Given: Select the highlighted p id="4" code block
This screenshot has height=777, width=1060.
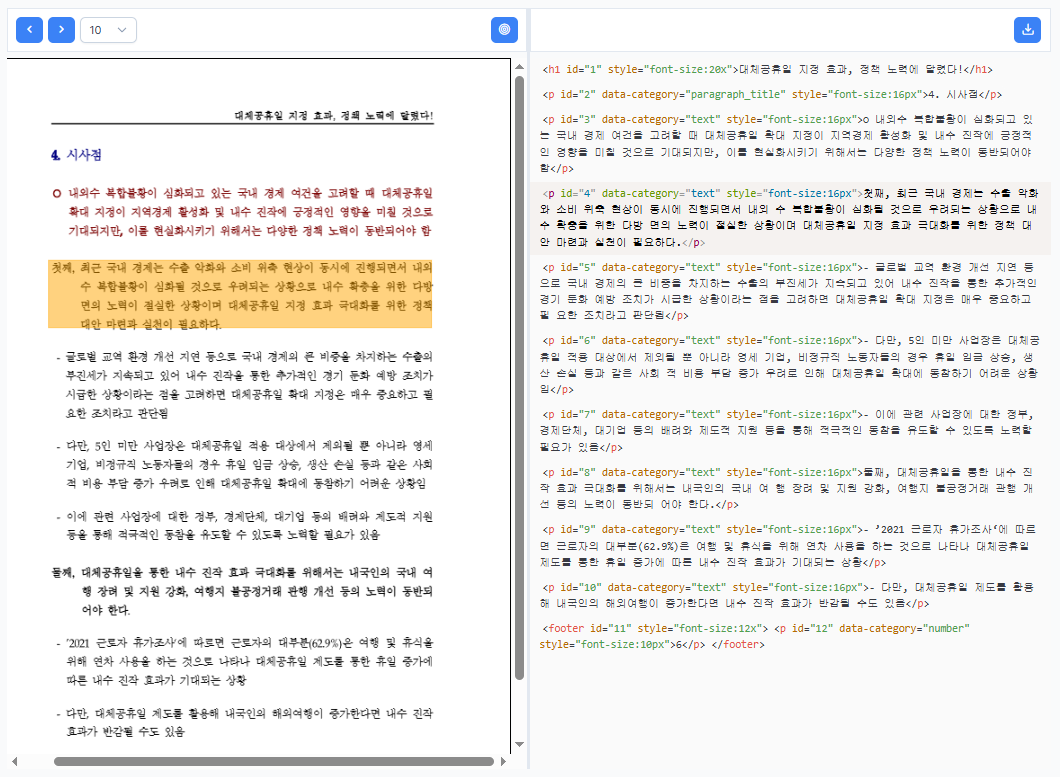Looking at the screenshot, I should pos(788,218).
